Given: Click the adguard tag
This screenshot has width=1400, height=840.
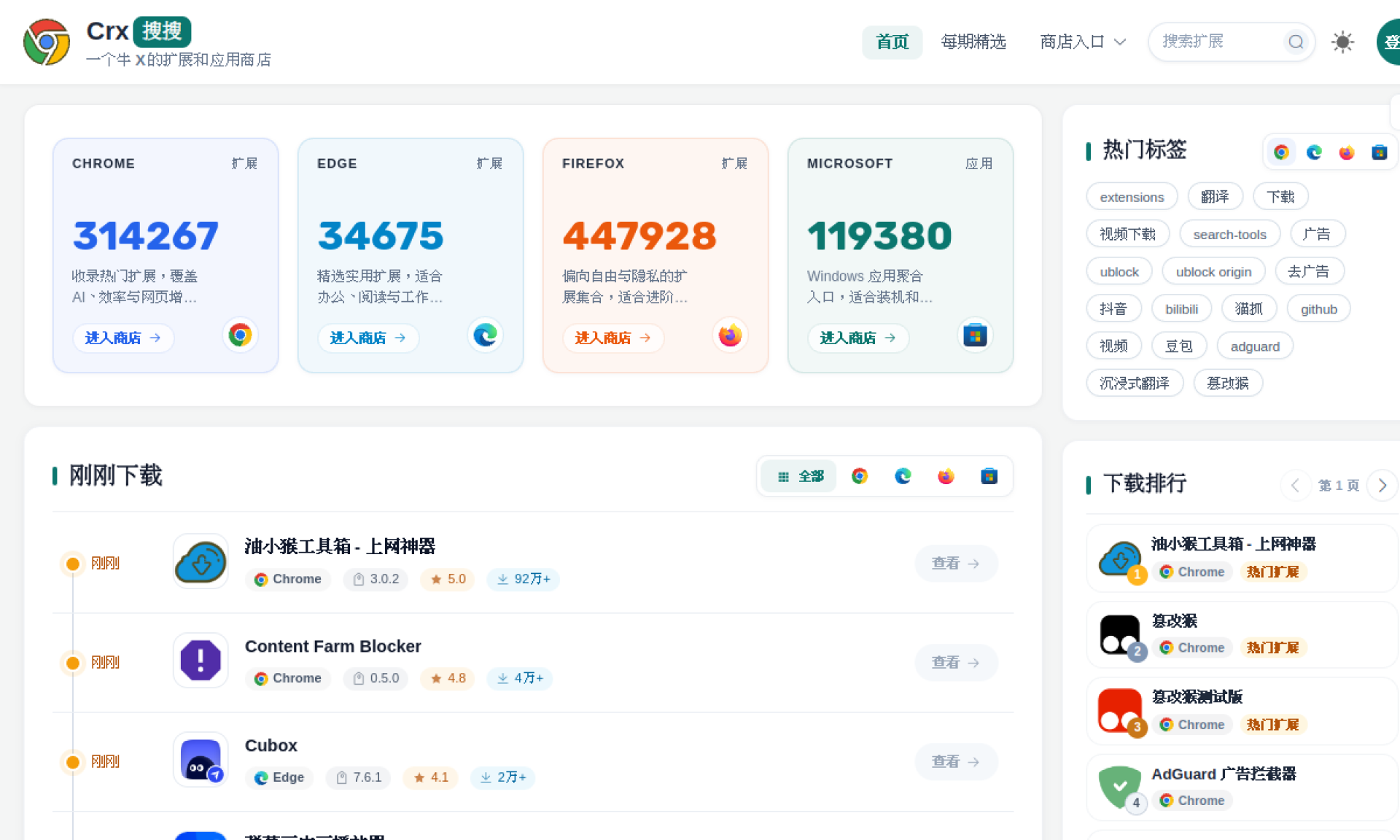Looking at the screenshot, I should (x=1255, y=346).
